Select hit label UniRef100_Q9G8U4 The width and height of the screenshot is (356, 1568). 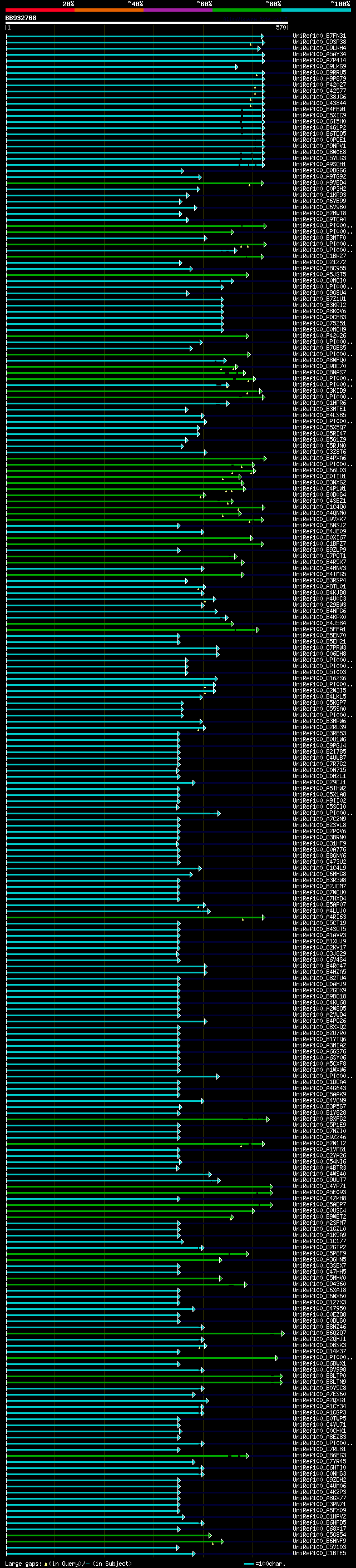319,293
